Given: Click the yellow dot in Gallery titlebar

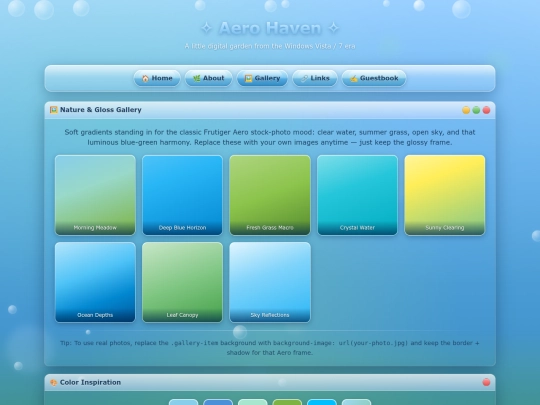Looking at the screenshot, I should point(466,110).
